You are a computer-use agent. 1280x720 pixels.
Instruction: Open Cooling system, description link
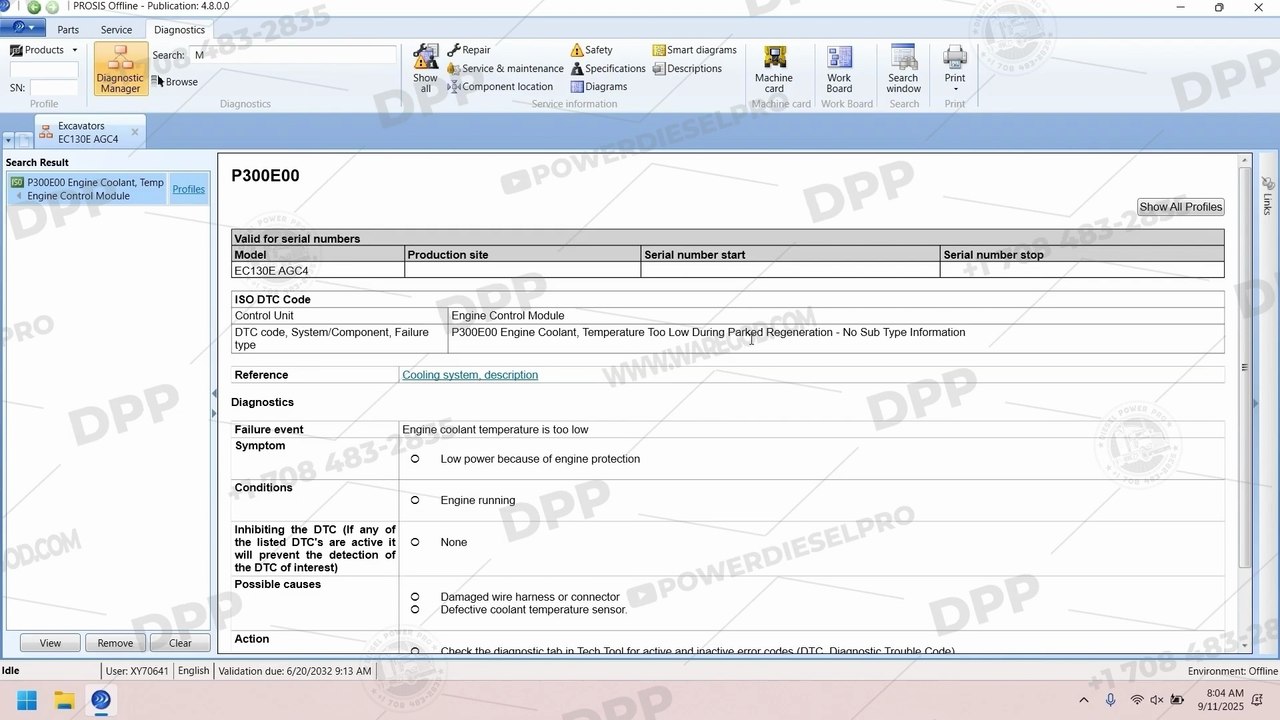470,375
